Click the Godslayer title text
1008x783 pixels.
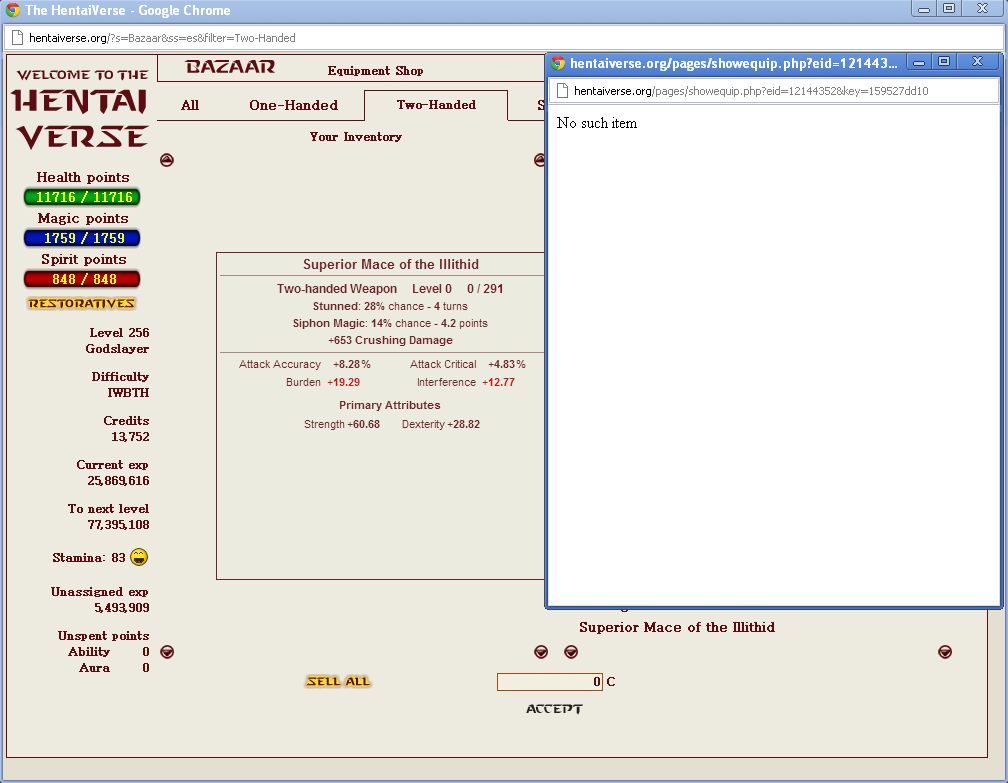[117, 348]
